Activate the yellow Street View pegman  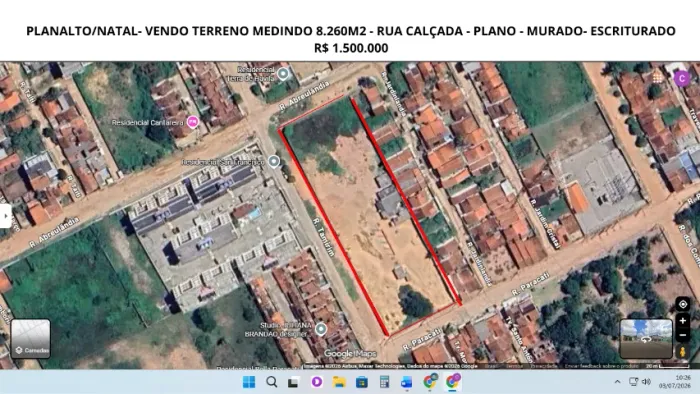[683, 352]
